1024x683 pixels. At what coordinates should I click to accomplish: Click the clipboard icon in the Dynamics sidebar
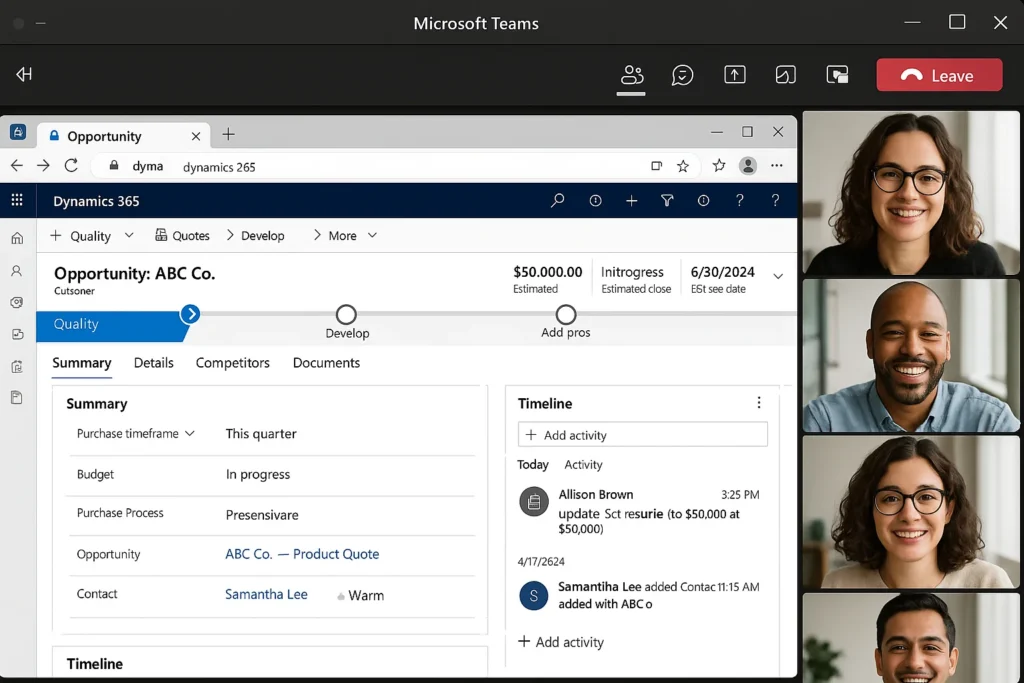[x=17, y=366]
